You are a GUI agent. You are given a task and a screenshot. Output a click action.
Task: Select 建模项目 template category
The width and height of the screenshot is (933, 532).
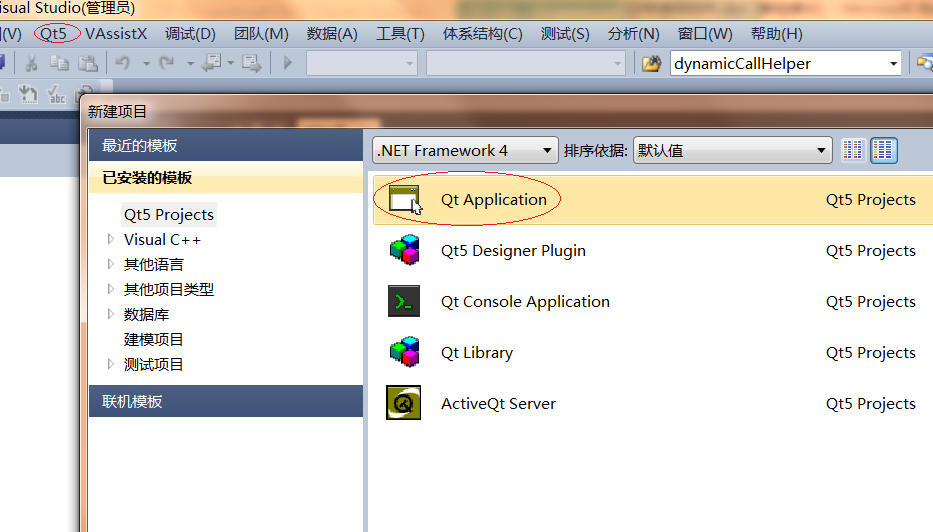tap(154, 339)
